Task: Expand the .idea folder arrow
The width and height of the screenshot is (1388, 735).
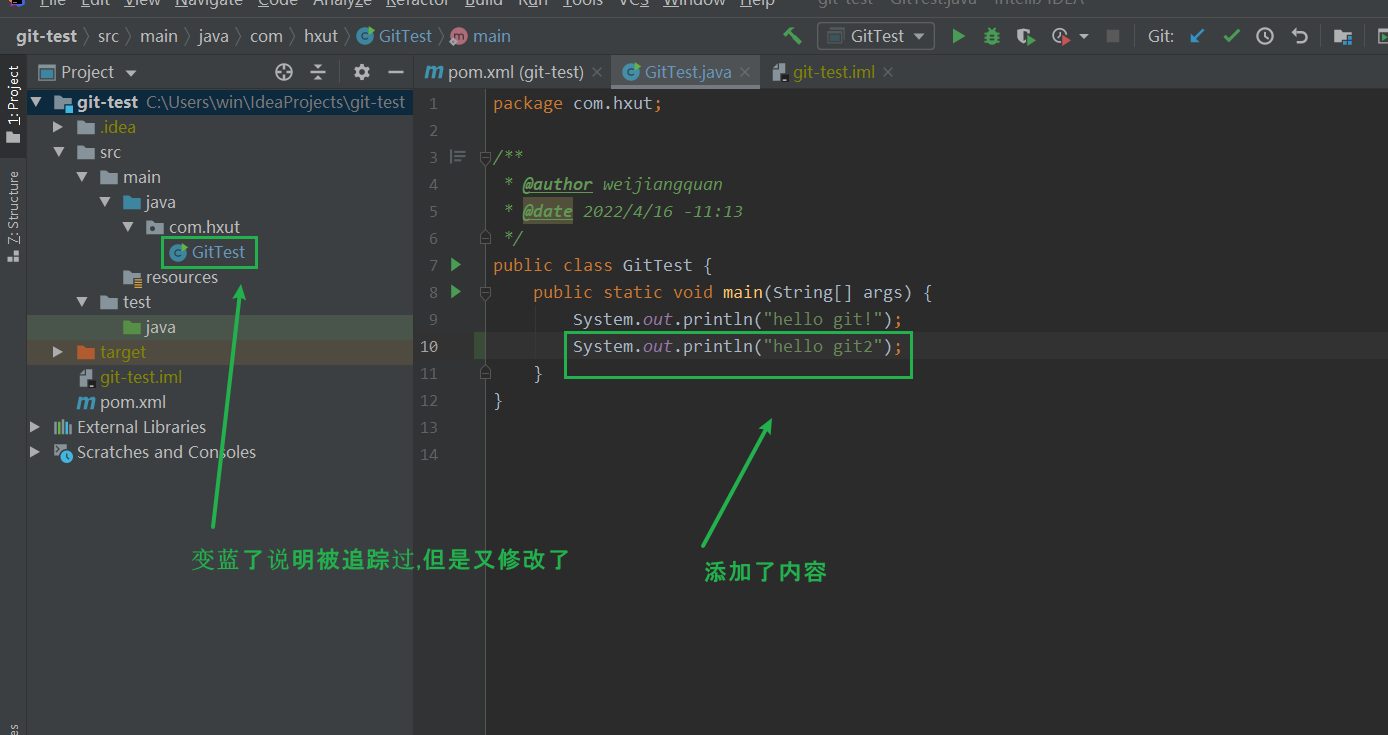Action: click(x=58, y=127)
